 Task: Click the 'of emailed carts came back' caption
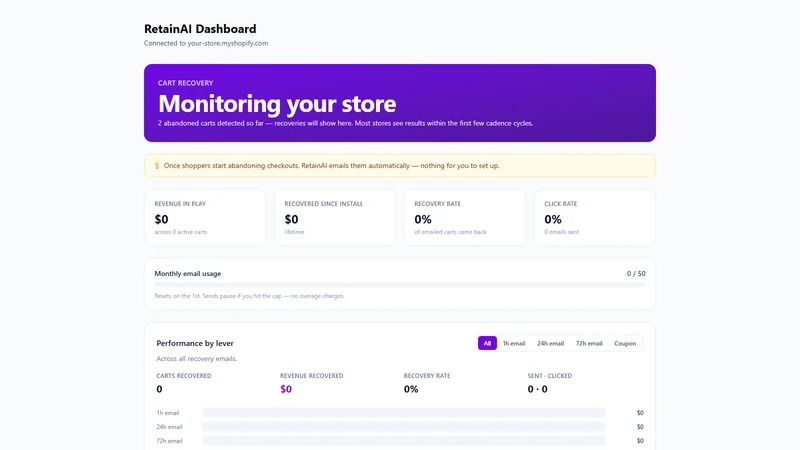(450, 232)
